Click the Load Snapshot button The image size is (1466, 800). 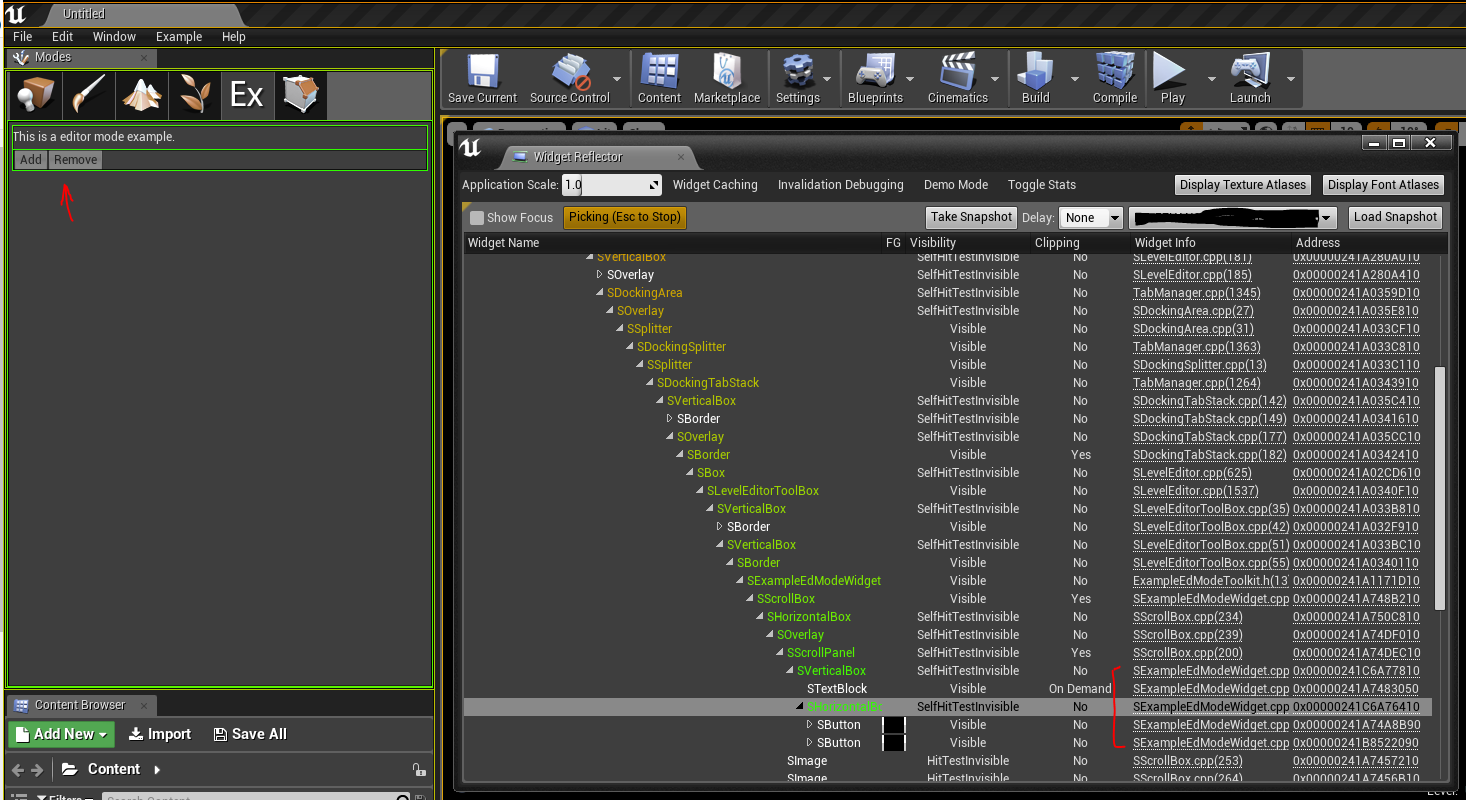point(1395,217)
